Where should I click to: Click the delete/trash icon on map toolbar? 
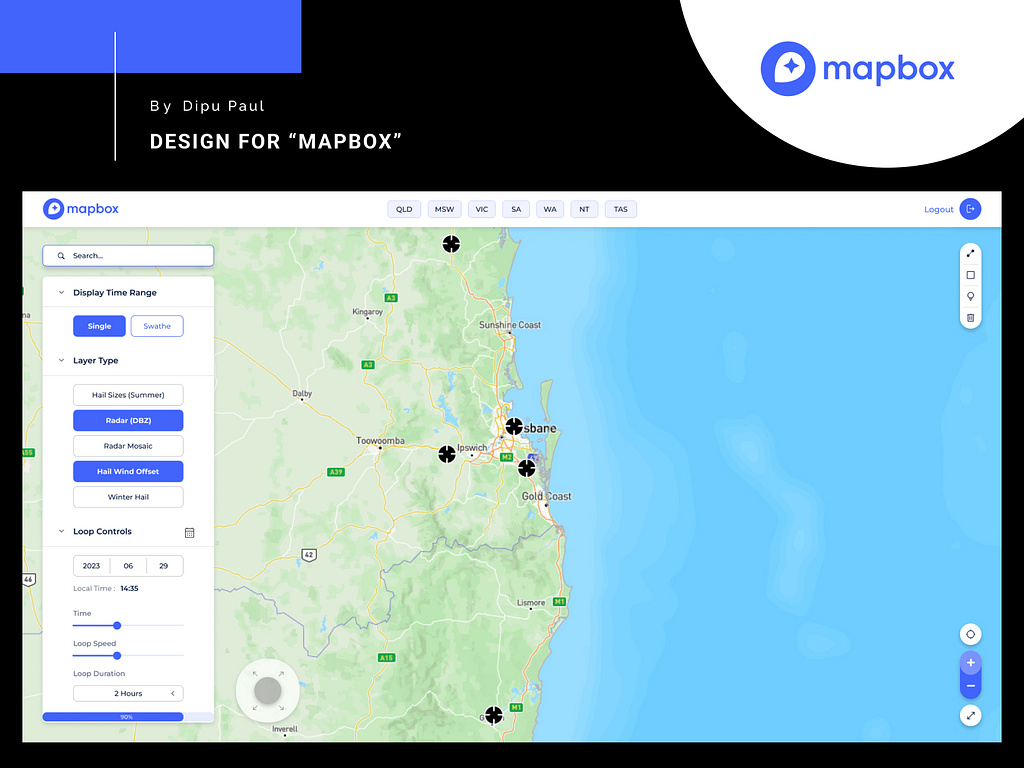(x=970, y=317)
